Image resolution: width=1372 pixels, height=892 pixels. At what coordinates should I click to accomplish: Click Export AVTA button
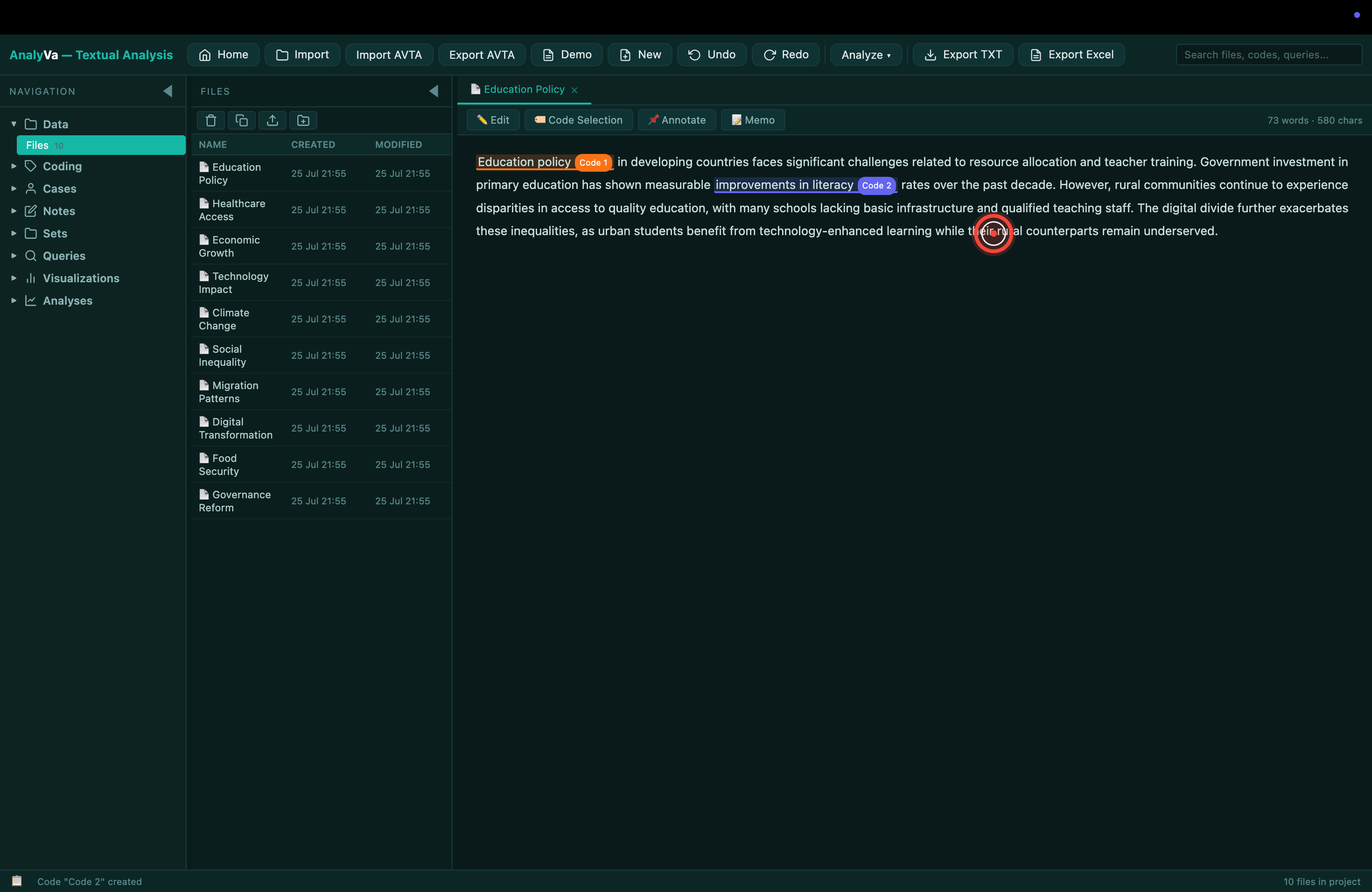(x=481, y=55)
